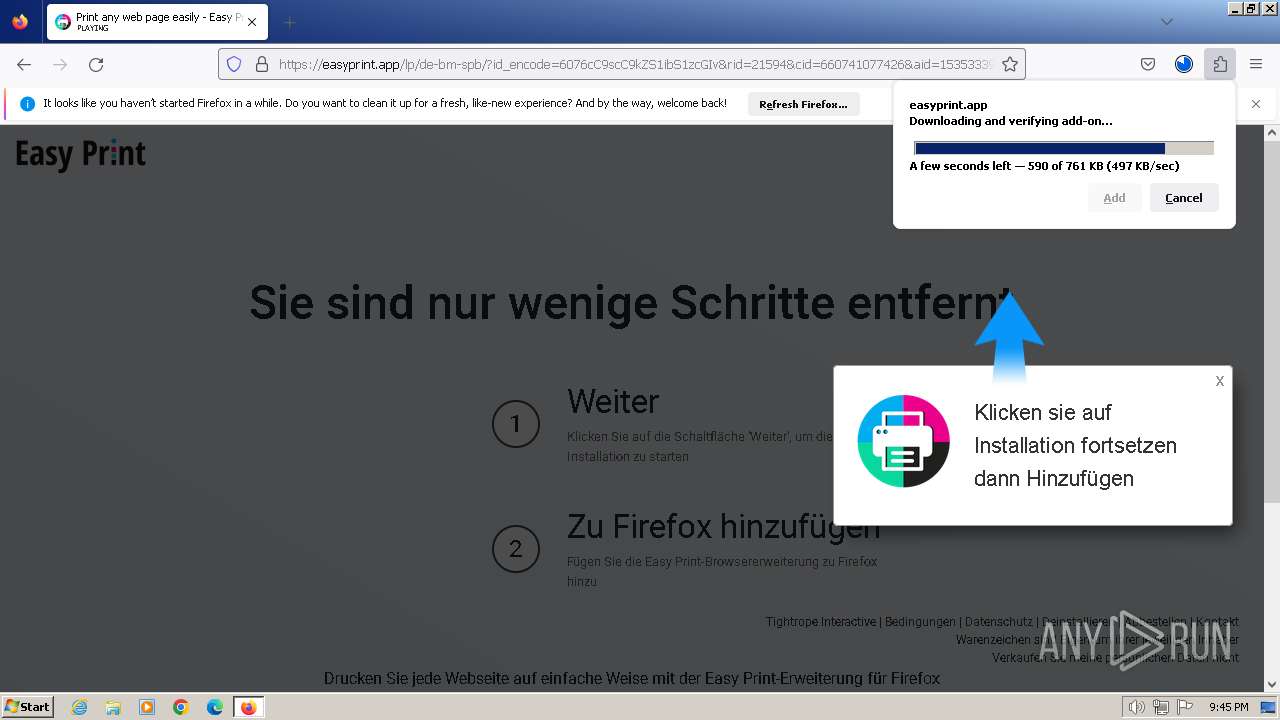Viewport: 1280px width, 720px height.
Task: Close the Easy Print tab
Action: (252, 22)
